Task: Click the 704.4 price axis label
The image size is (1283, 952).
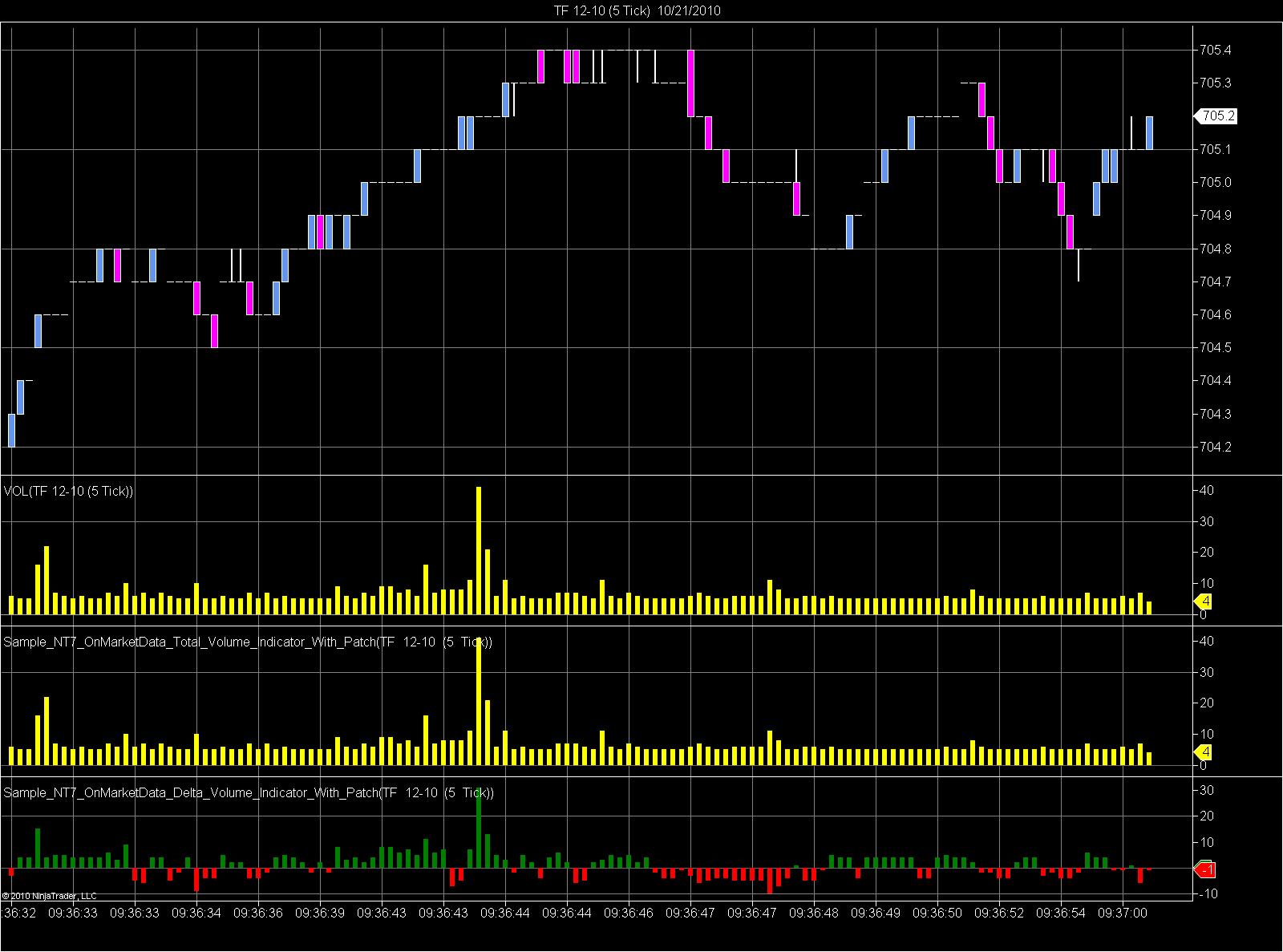Action: click(1216, 380)
